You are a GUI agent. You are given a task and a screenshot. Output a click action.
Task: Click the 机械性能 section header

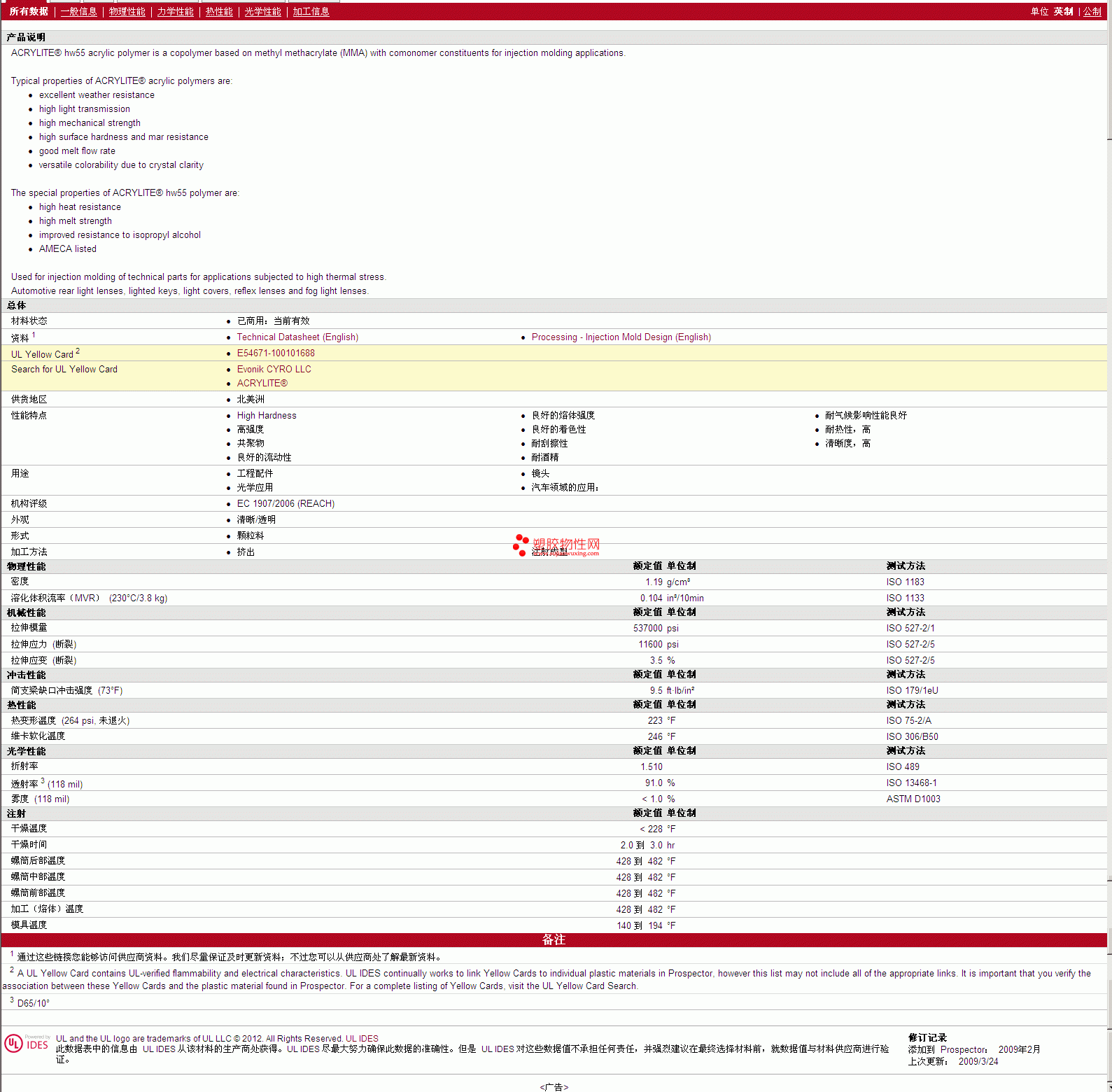point(26,612)
